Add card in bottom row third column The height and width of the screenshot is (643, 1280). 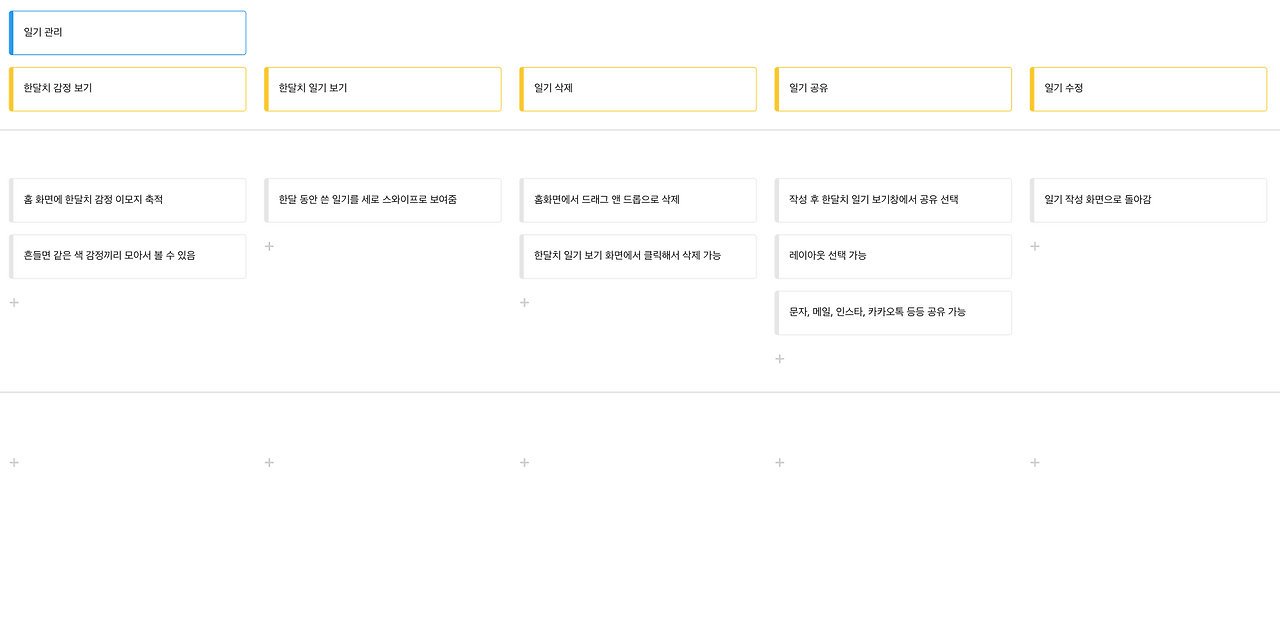tap(524, 463)
